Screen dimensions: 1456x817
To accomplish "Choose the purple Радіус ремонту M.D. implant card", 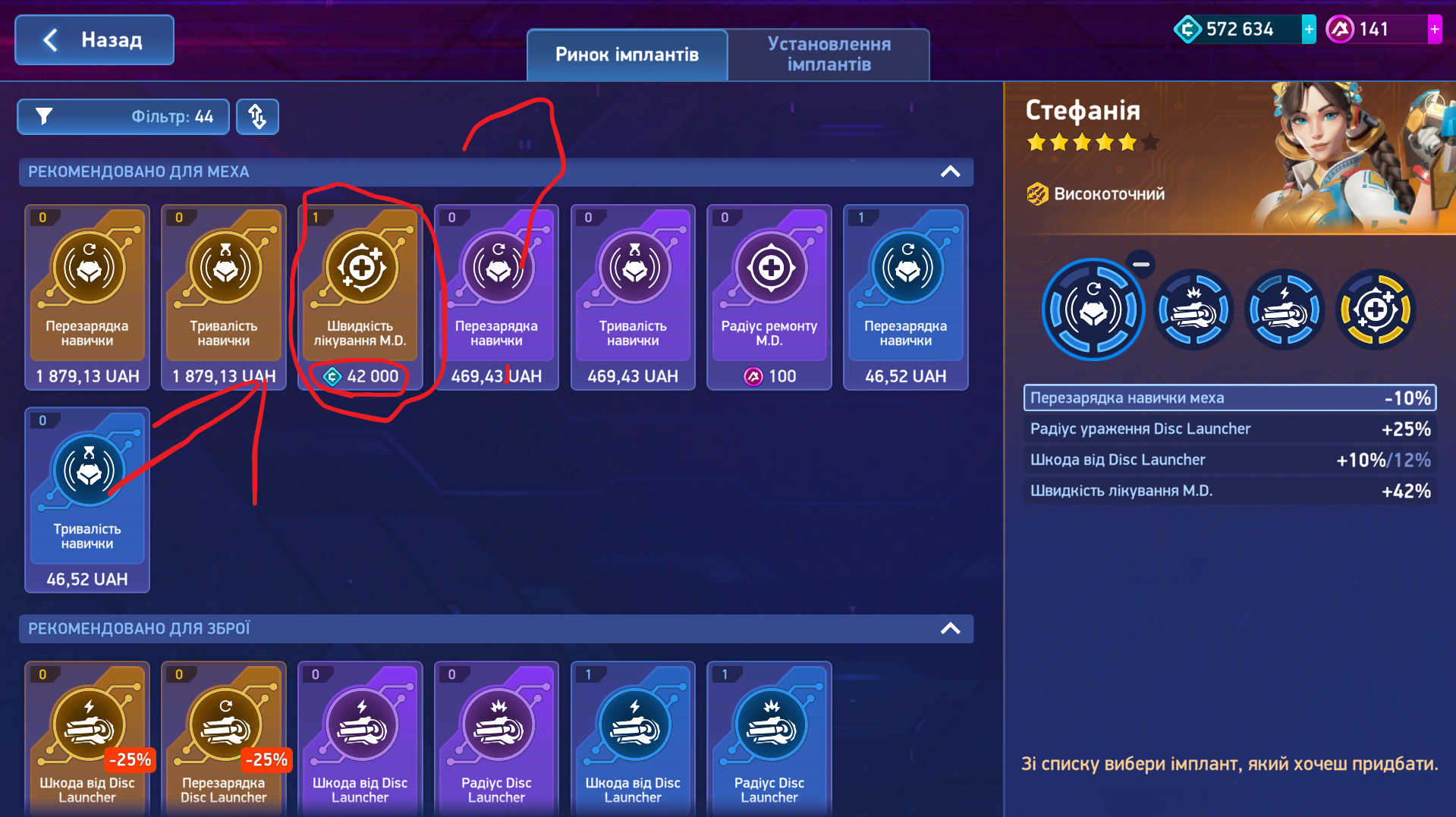I will point(769,297).
